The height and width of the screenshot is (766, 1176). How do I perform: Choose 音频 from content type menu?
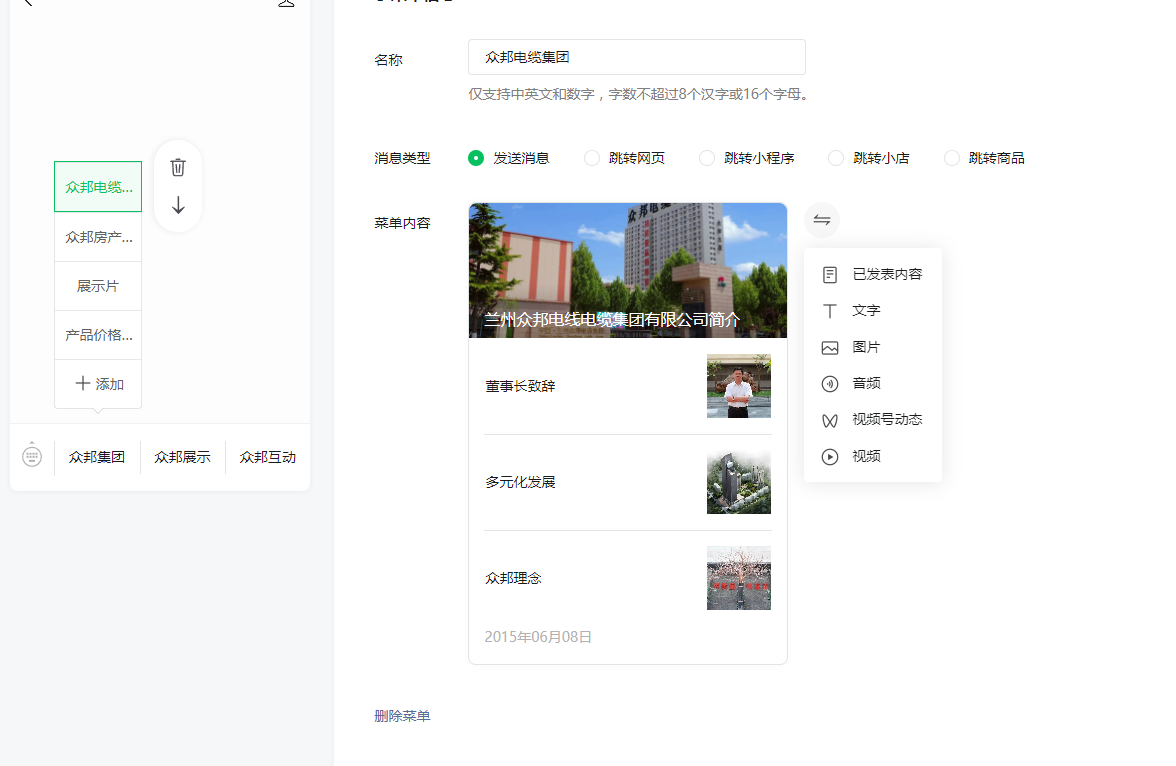(873, 383)
